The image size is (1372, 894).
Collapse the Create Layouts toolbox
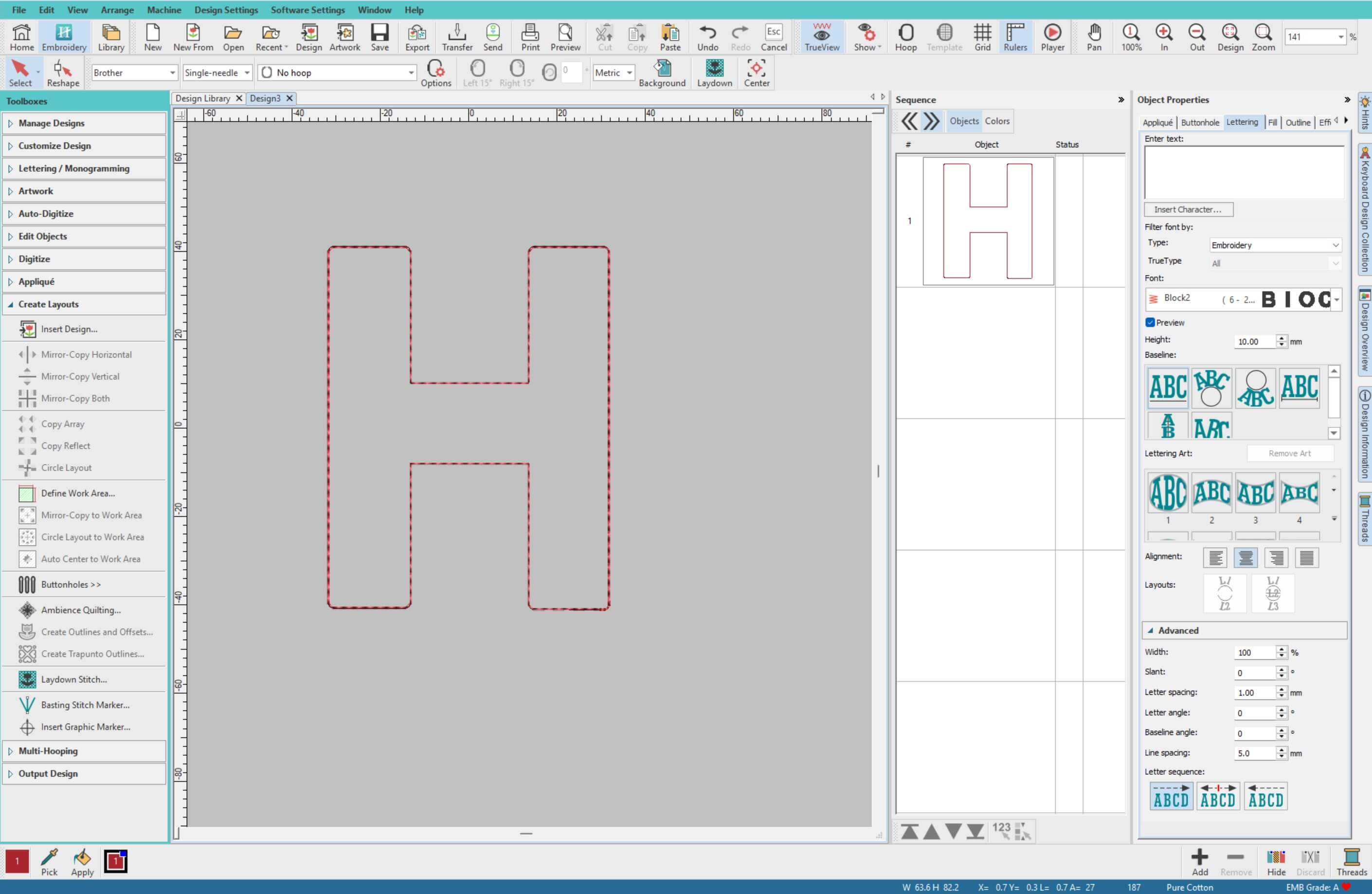pyautogui.click(x=84, y=304)
